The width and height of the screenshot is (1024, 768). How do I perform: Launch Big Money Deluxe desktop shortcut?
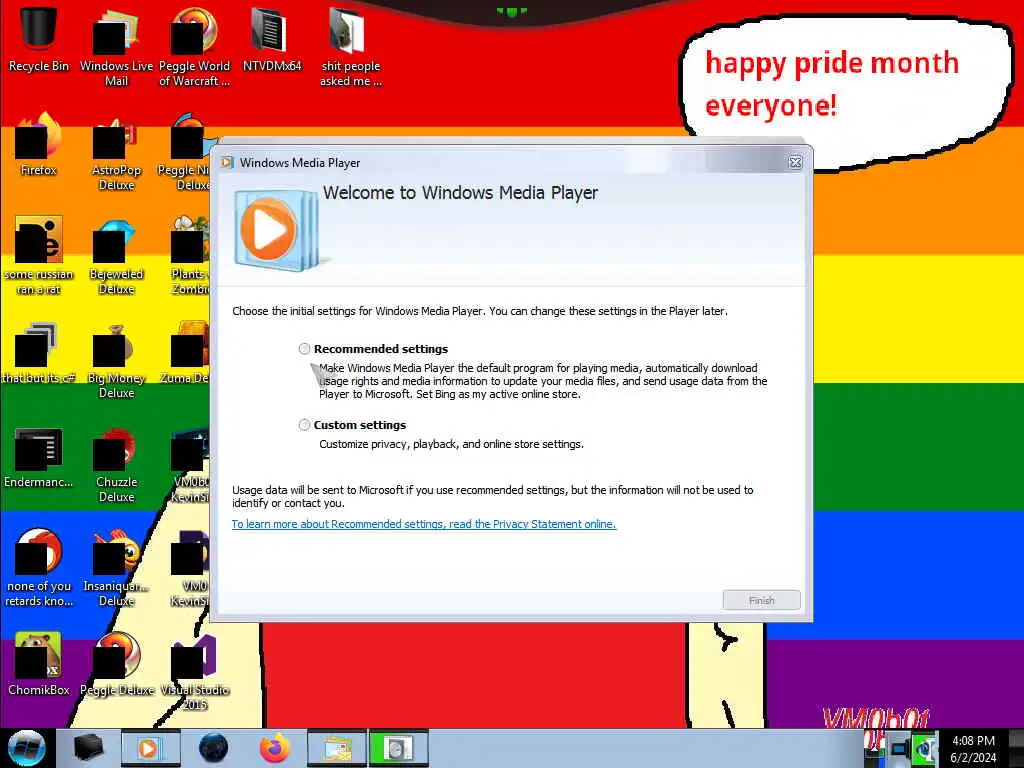tap(116, 360)
